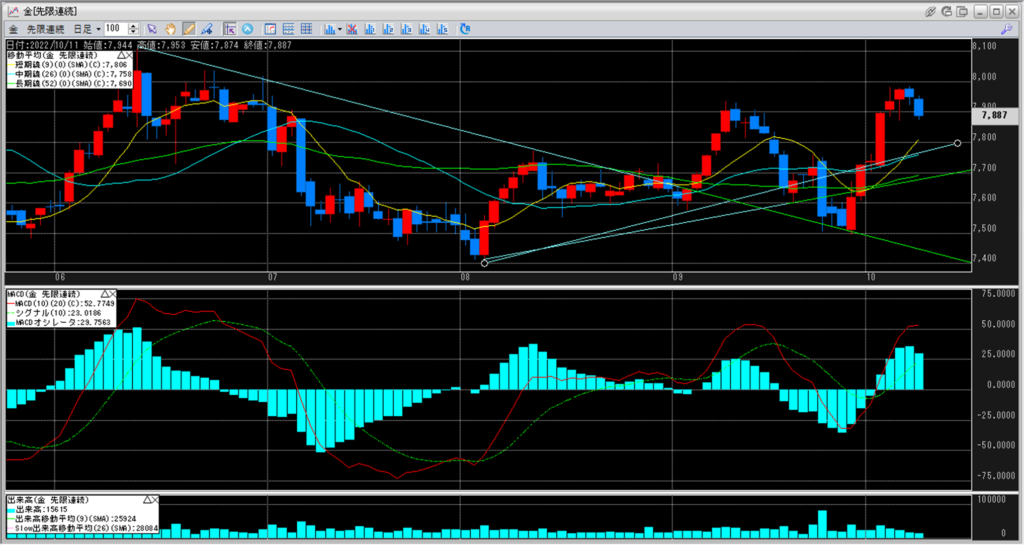Toggle the window link chain icon

931,11
